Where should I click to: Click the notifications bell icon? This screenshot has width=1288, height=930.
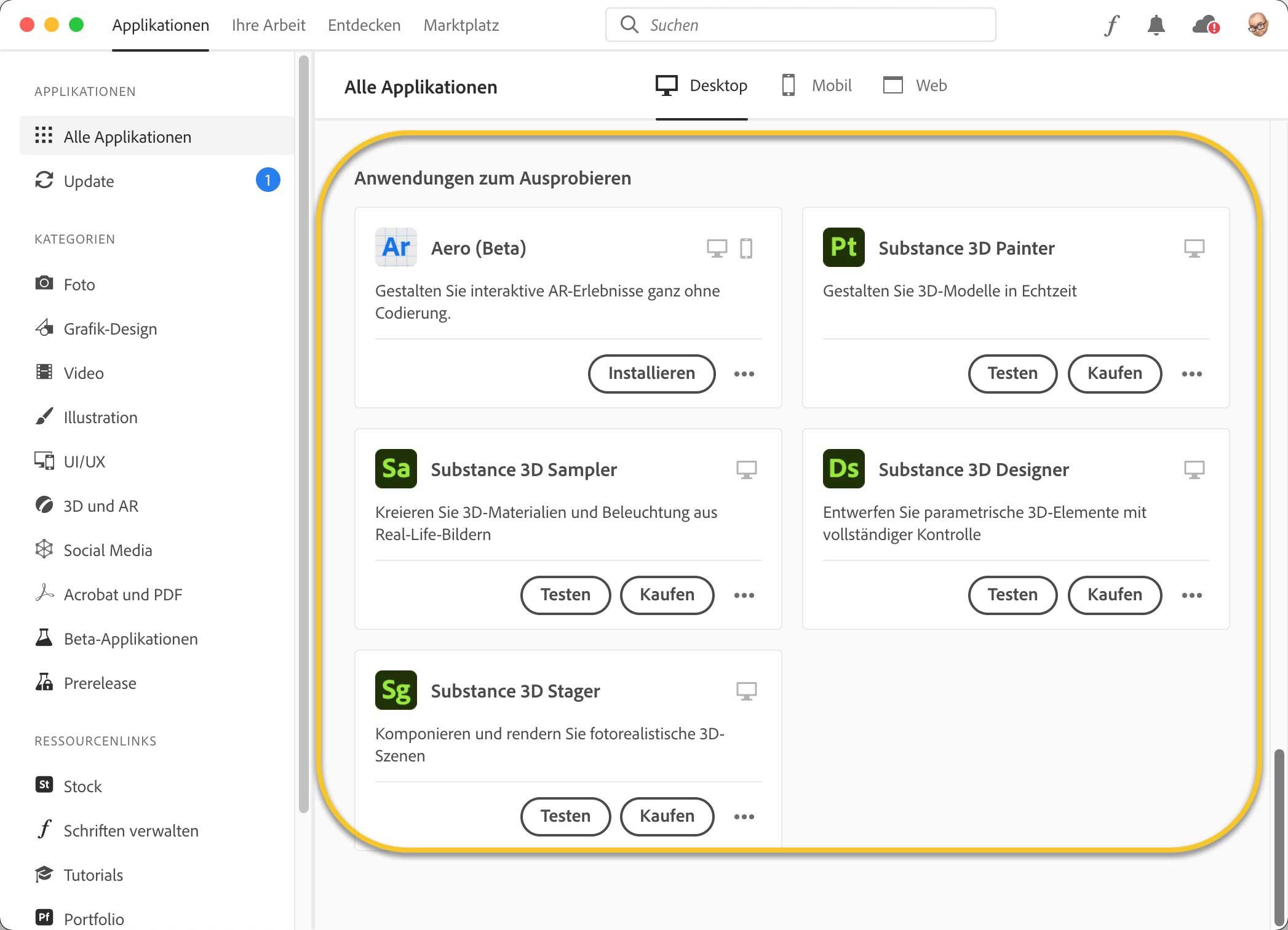click(x=1156, y=25)
